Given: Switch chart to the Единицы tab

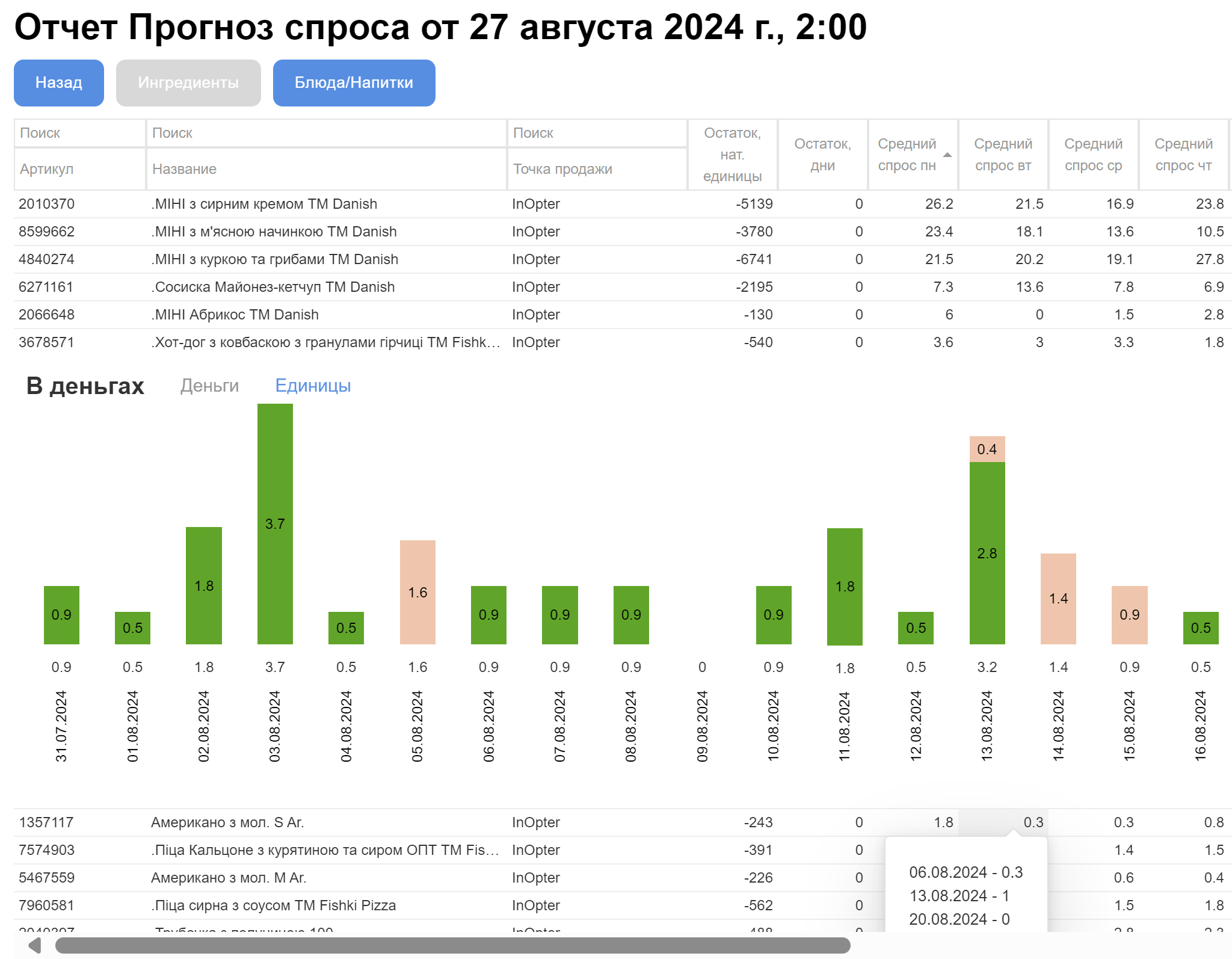Looking at the screenshot, I should click(313, 386).
